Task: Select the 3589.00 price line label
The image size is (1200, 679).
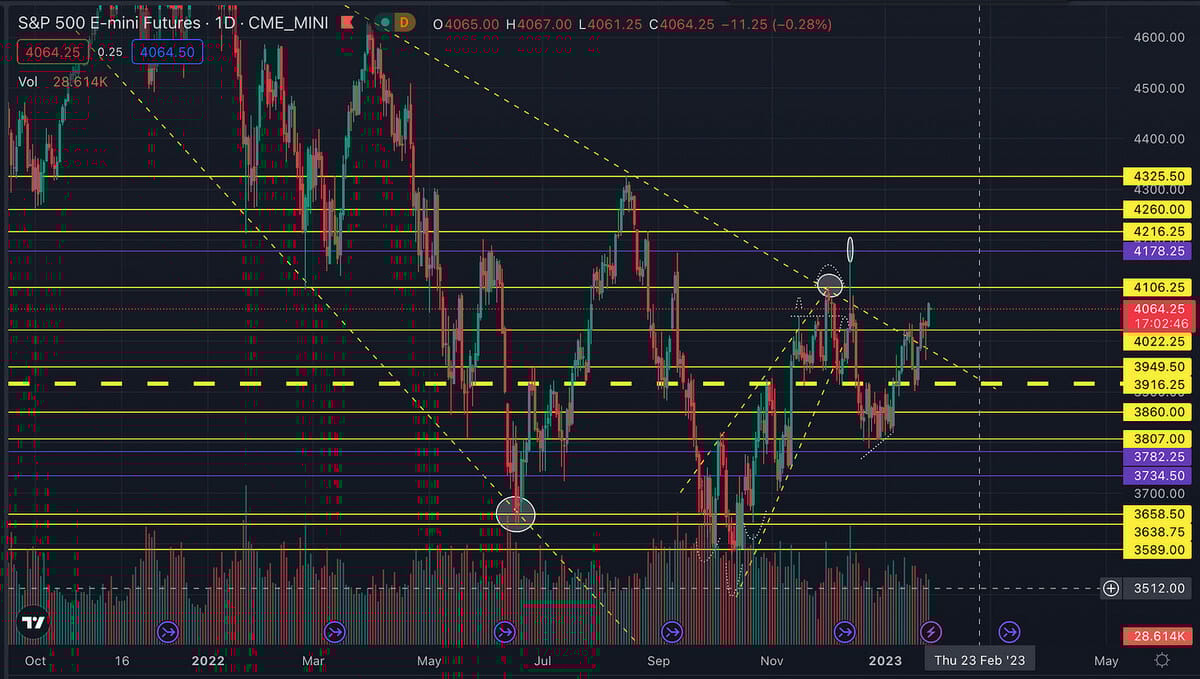Action: [1159, 550]
